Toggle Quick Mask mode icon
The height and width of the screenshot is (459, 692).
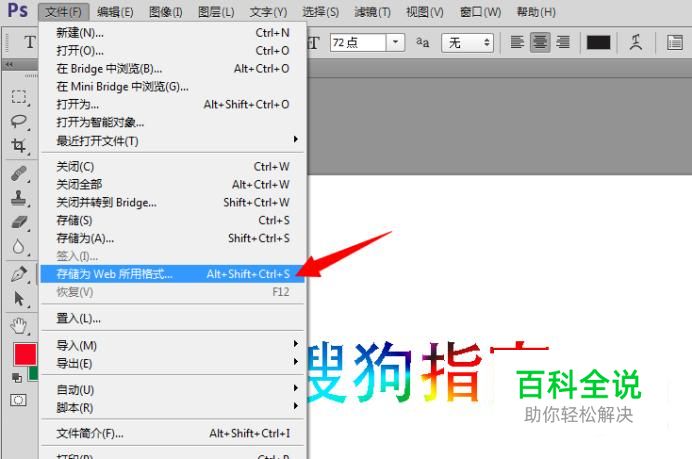pyautogui.click(x=19, y=400)
